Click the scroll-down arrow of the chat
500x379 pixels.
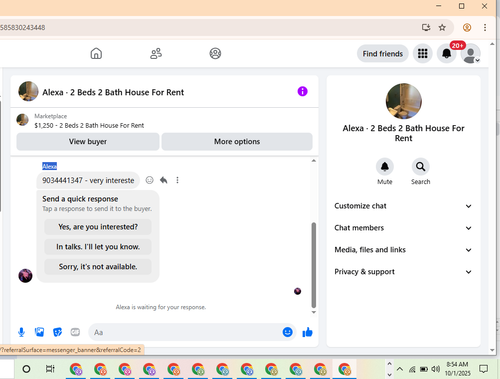tap(314, 312)
